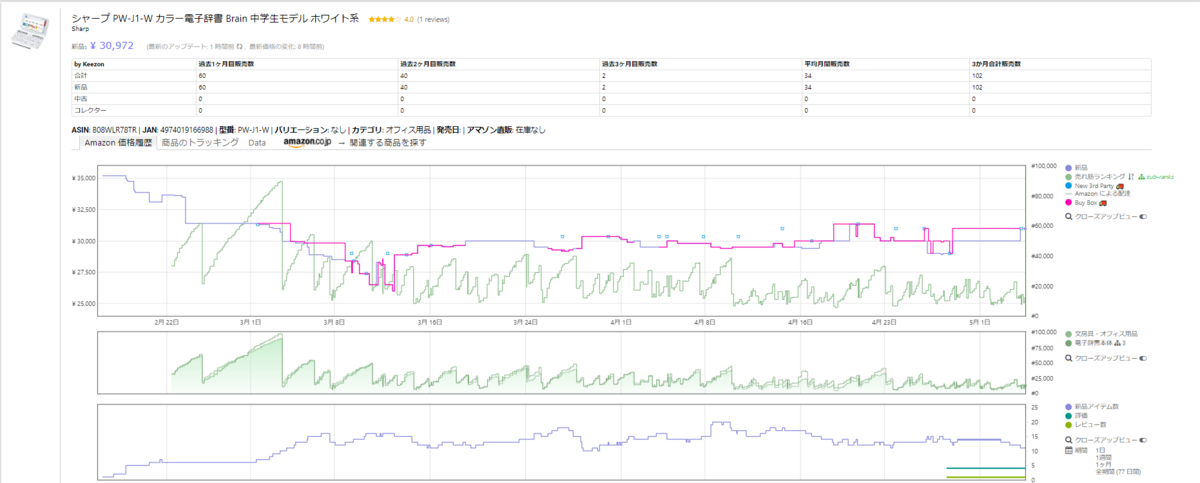Toggle 新品アイテム数 series in bottom legend
The width and height of the screenshot is (1200, 483).
1092,407
